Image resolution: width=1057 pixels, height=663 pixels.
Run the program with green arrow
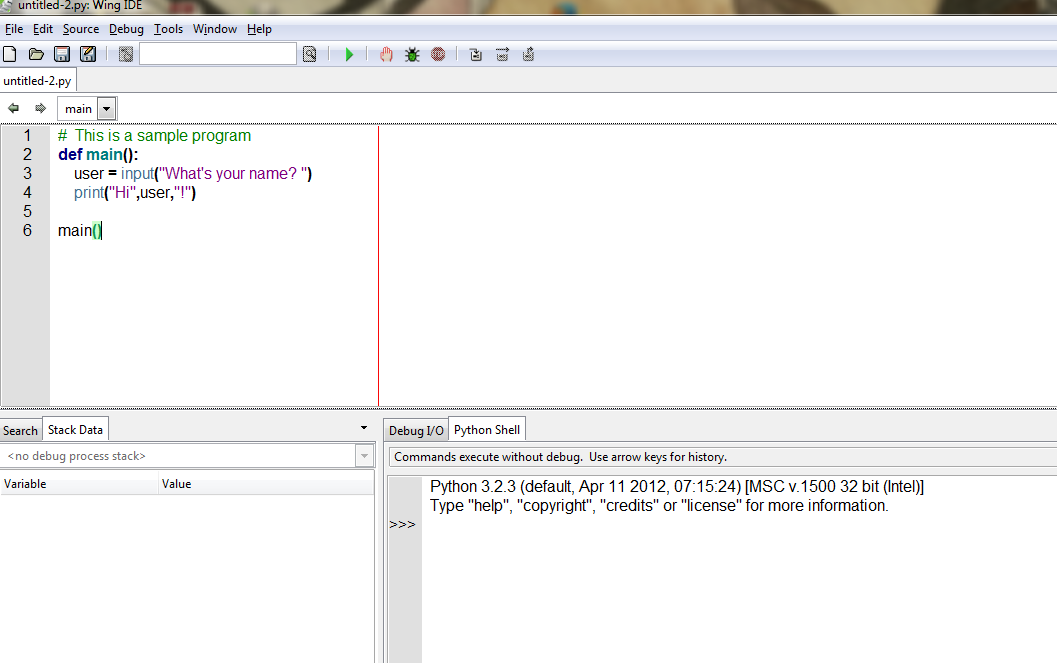pos(349,54)
